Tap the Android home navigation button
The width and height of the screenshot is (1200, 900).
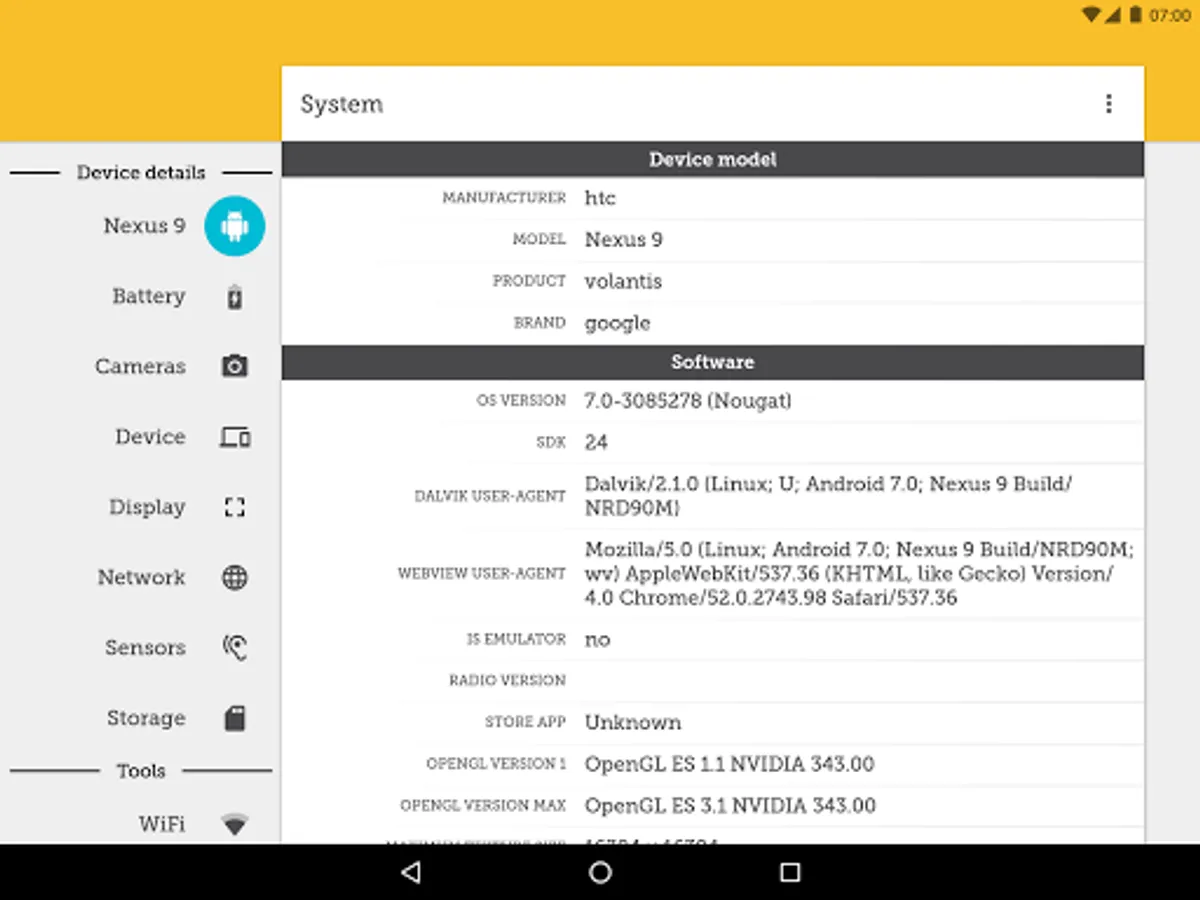pyautogui.click(x=600, y=872)
